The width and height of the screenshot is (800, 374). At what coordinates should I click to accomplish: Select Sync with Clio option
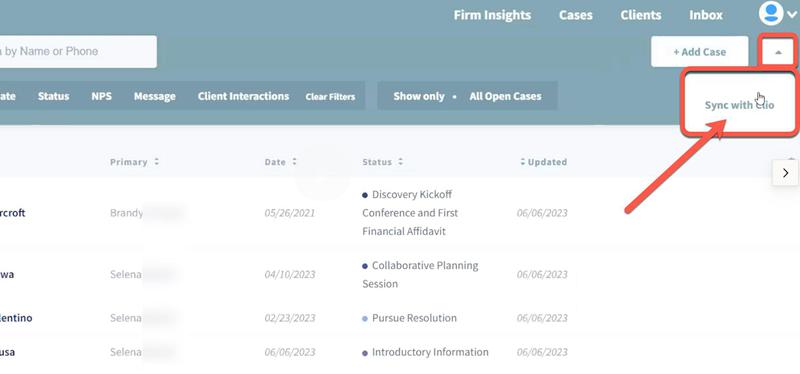coord(739,105)
